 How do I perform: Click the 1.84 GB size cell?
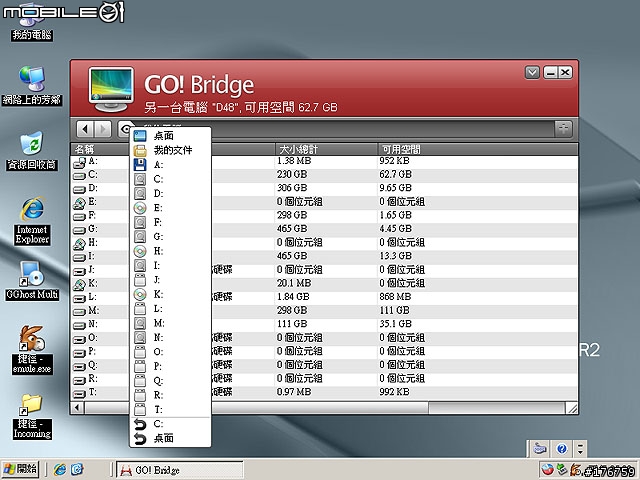(x=293, y=297)
